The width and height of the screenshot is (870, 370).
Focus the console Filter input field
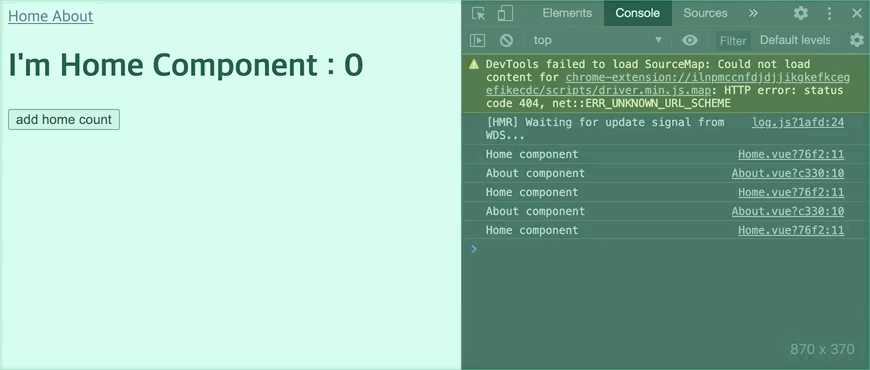pos(733,40)
